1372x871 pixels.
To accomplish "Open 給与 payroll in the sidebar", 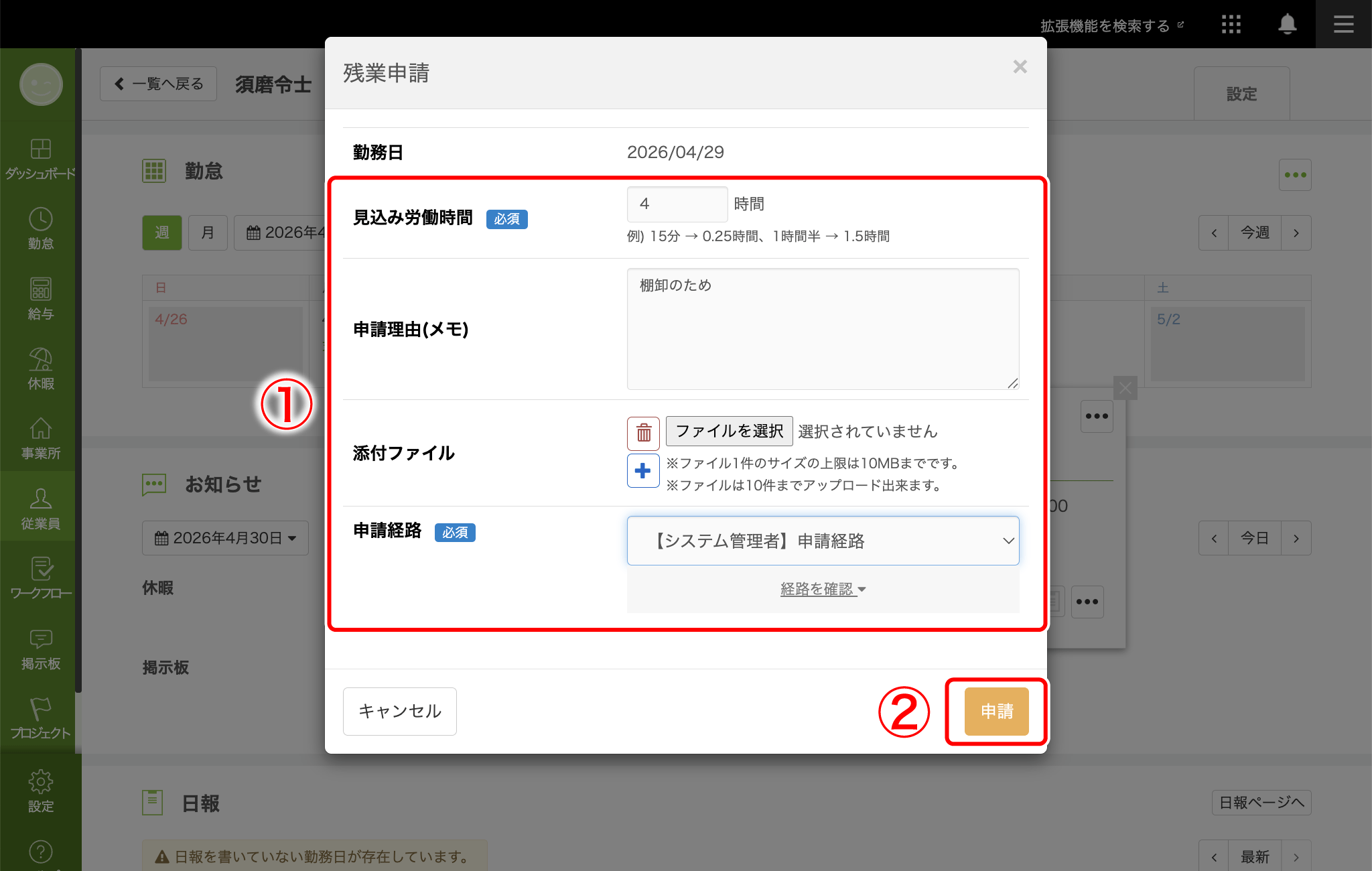I will click(40, 299).
